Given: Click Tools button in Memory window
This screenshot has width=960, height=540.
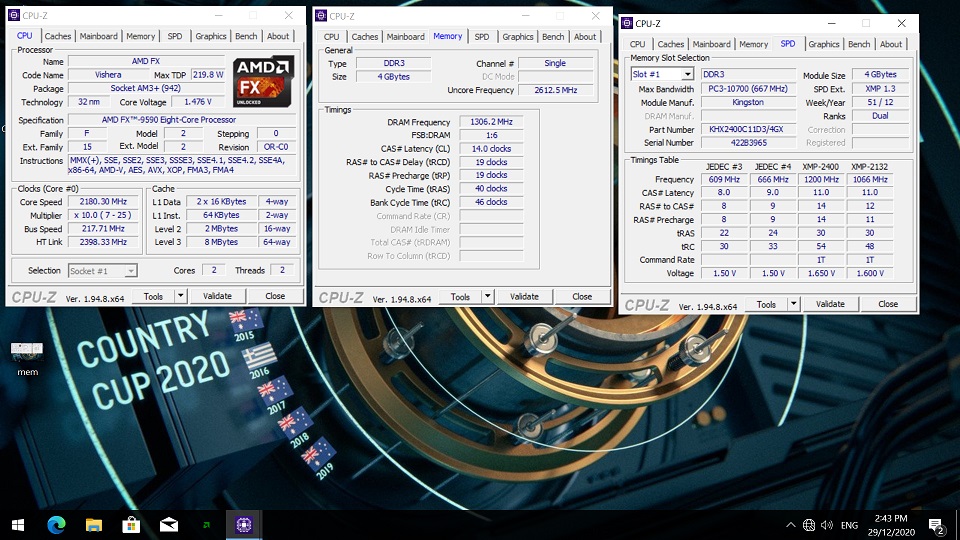Looking at the screenshot, I should [x=460, y=296].
